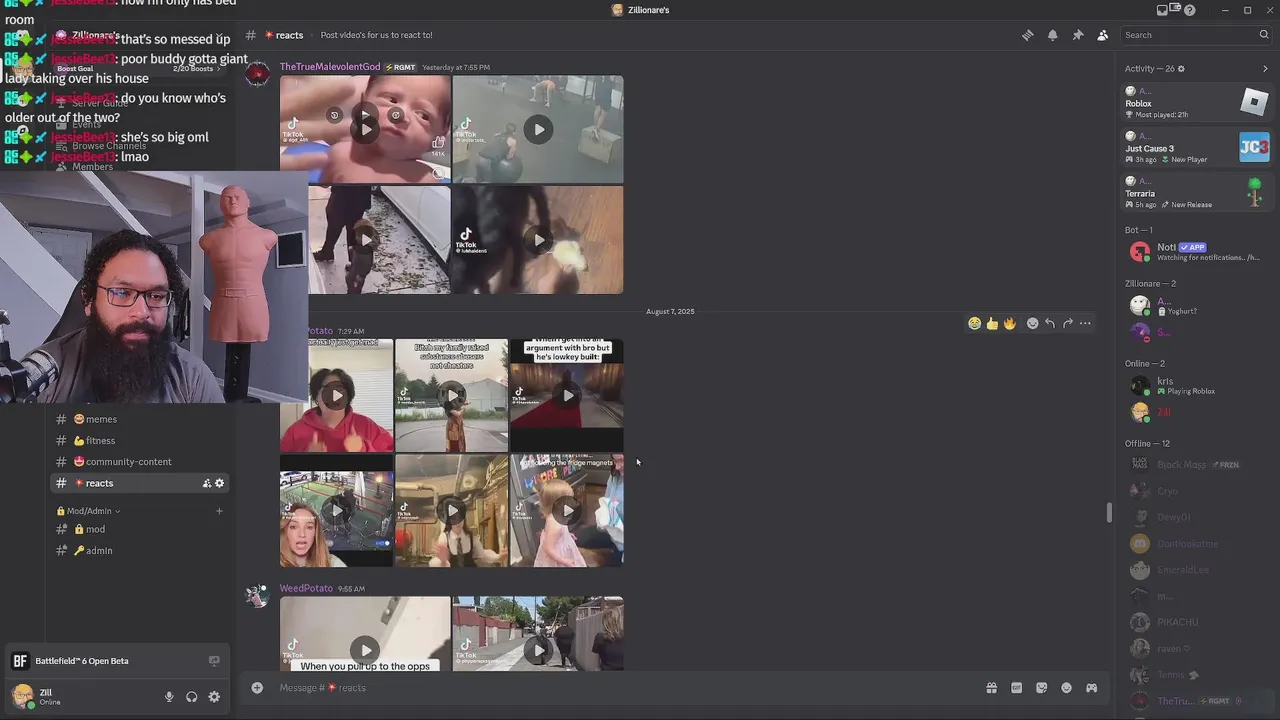Image resolution: width=1280 pixels, height=720 pixels.
Task: Toggle the member list
Action: click(1102, 35)
